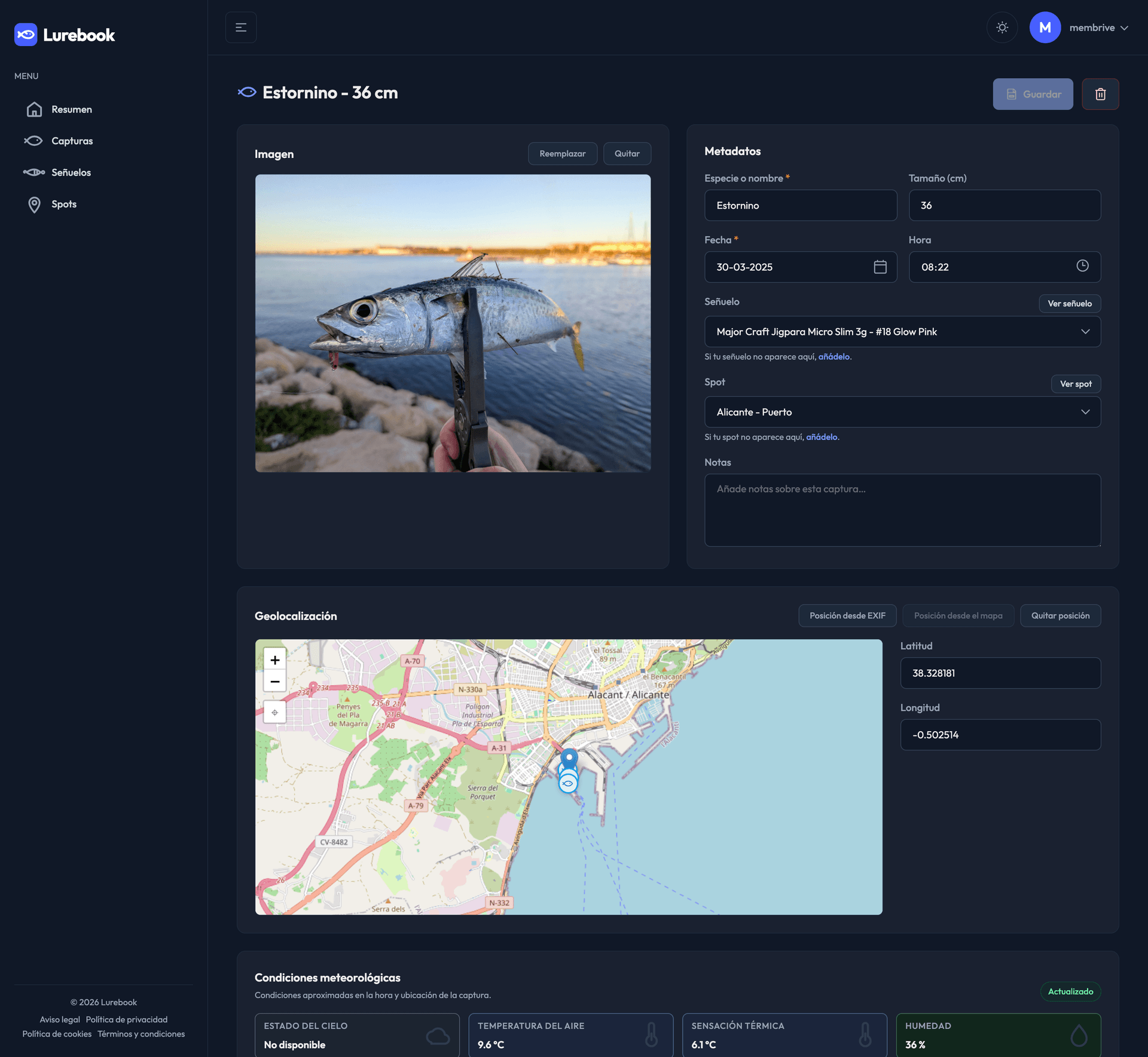This screenshot has width=1148, height=1057.
Task: Click the fish marker on the map
Action: point(568,783)
